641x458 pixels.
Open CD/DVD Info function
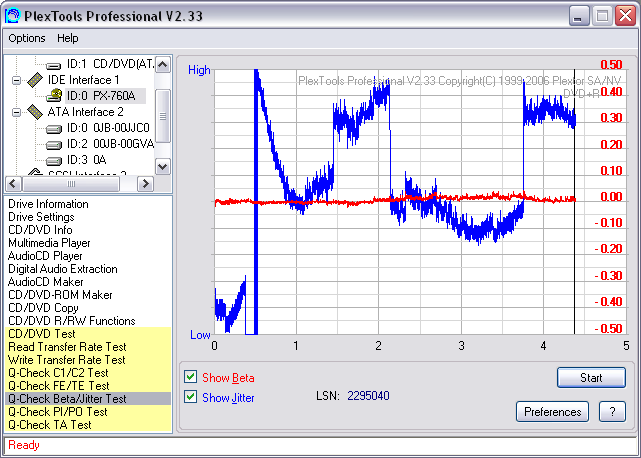(40, 230)
